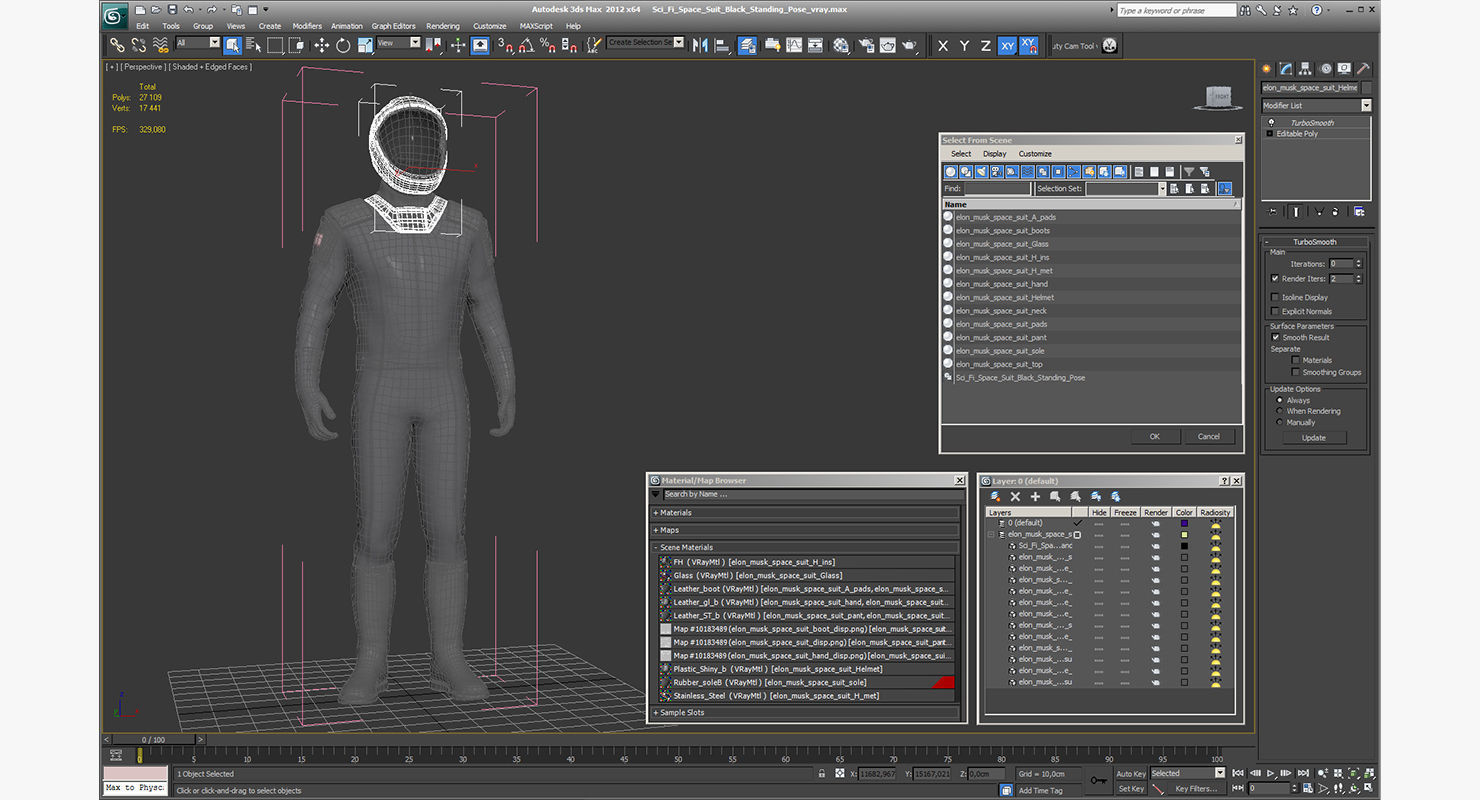Click the Unlink Selection tool
The image size is (1480, 800).
[138, 45]
